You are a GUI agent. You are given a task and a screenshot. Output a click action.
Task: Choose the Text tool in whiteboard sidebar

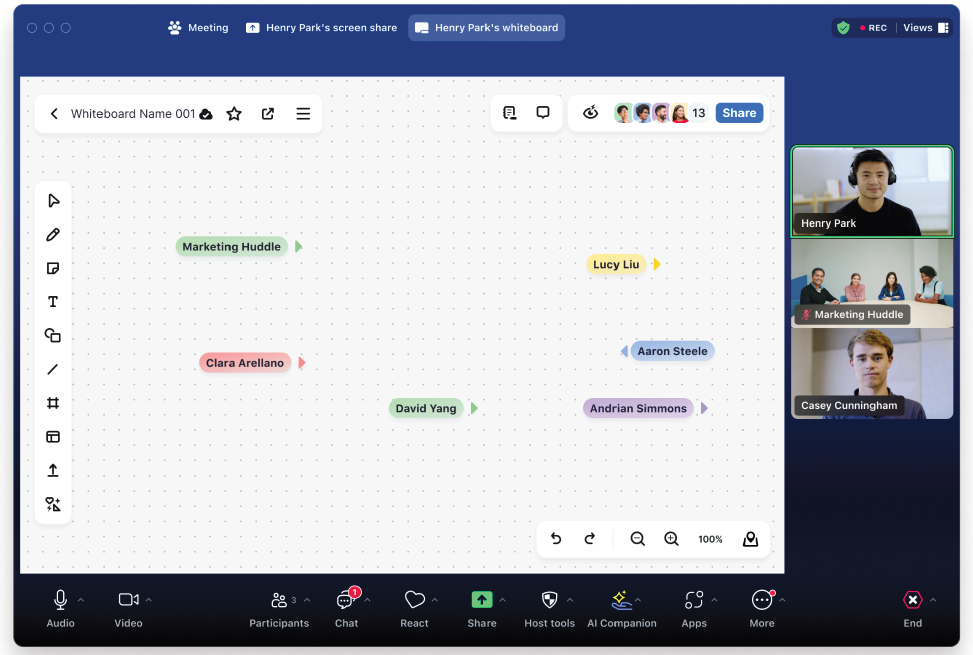[53, 302]
